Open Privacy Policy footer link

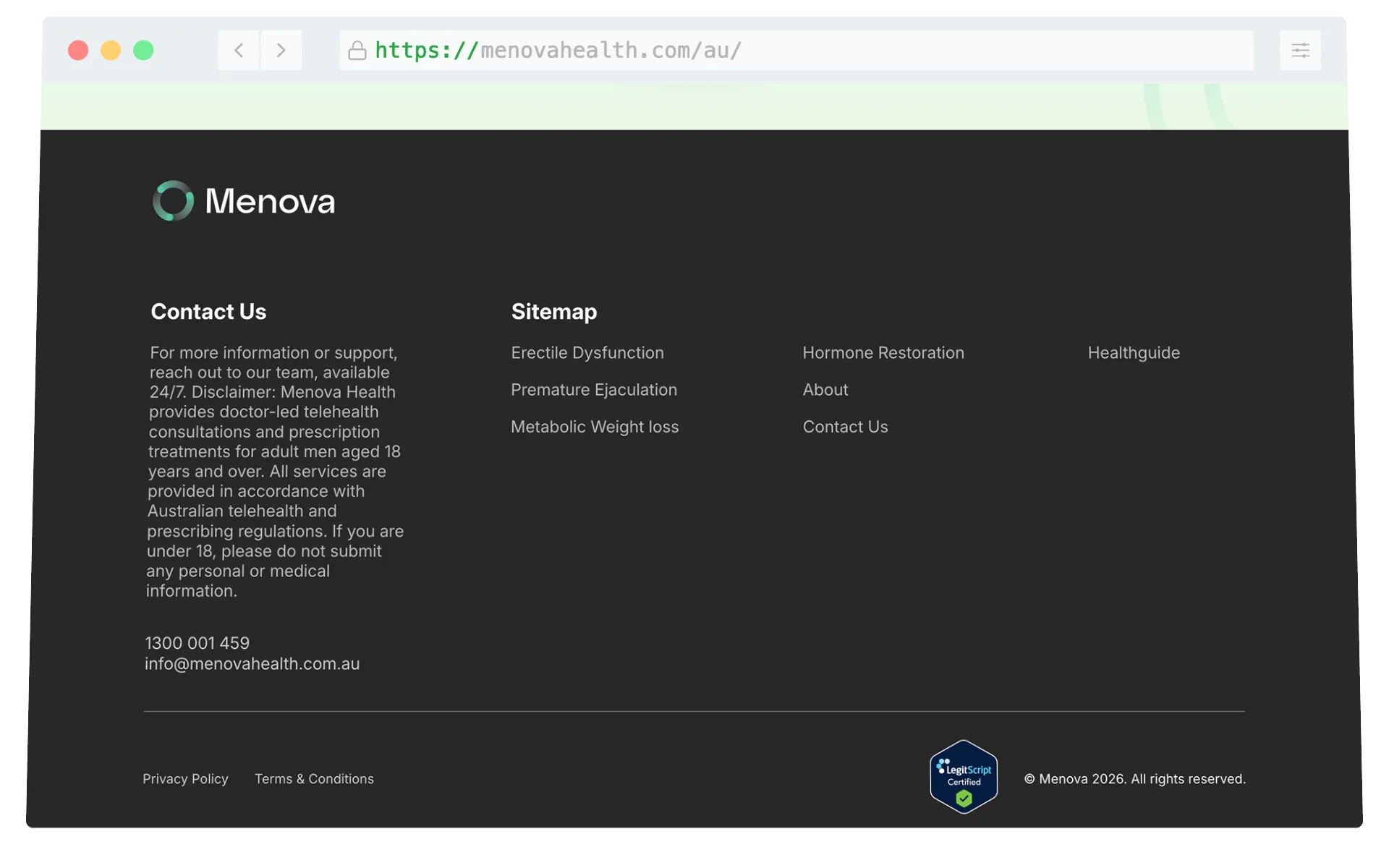click(185, 779)
